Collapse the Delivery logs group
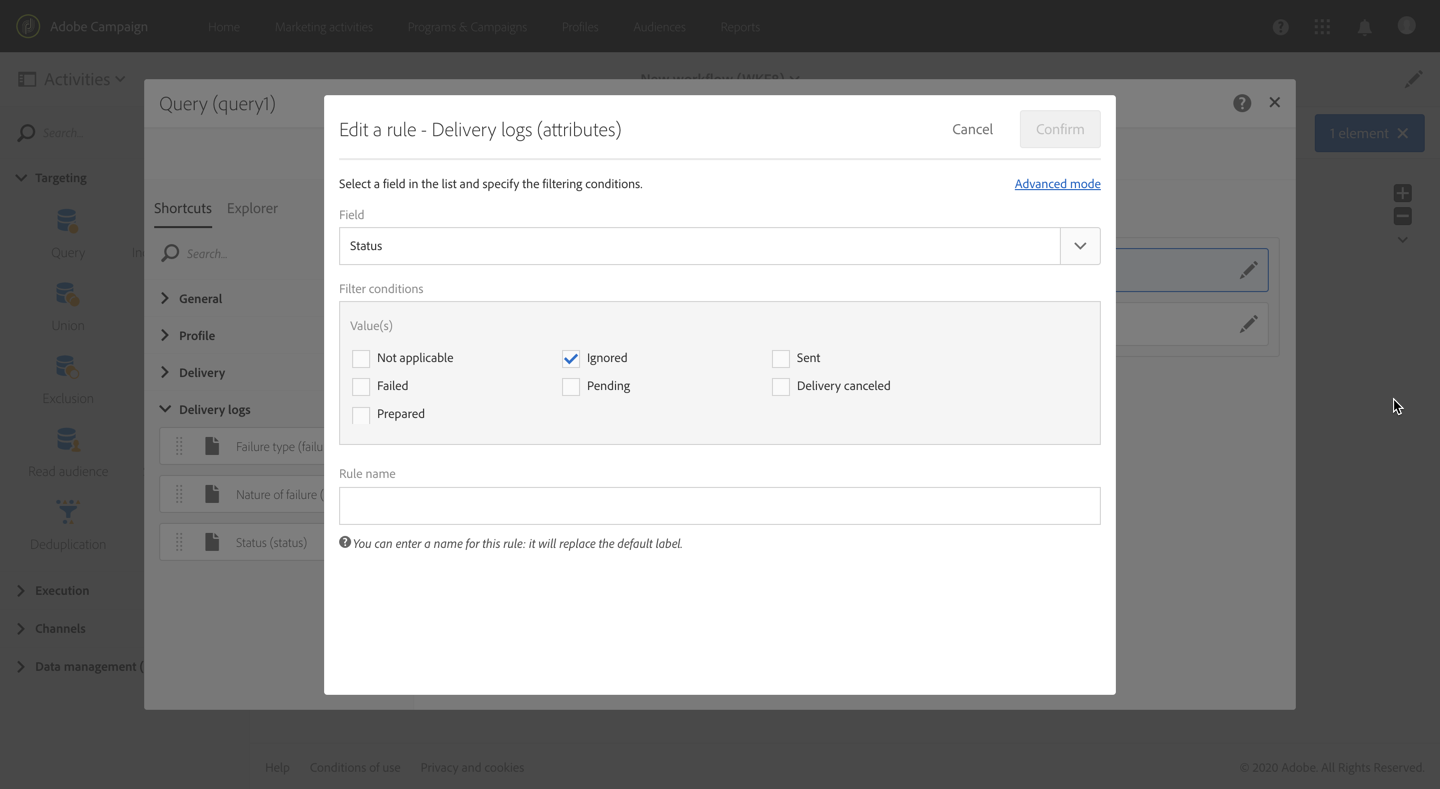 (166, 409)
